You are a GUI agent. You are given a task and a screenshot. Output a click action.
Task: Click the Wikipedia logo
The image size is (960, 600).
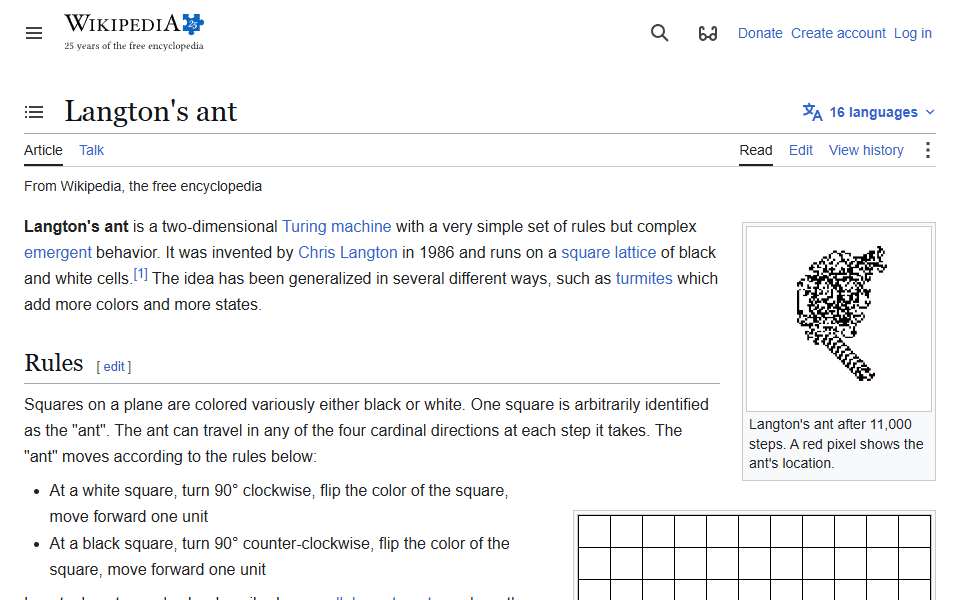pyautogui.click(x=134, y=32)
